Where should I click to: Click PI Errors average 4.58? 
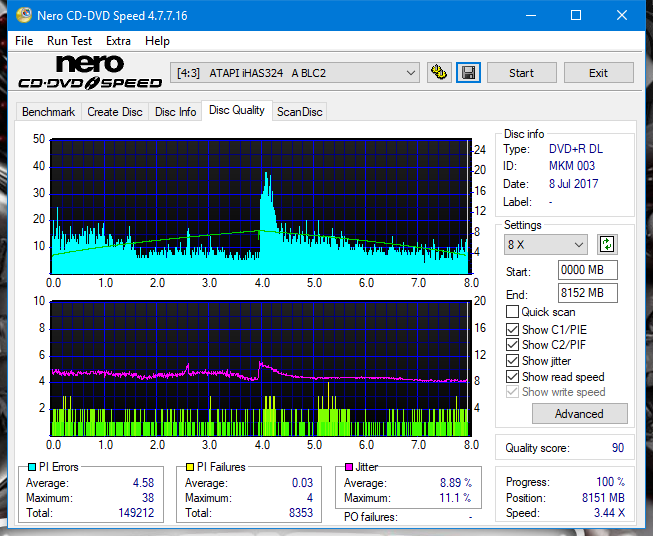click(143, 483)
